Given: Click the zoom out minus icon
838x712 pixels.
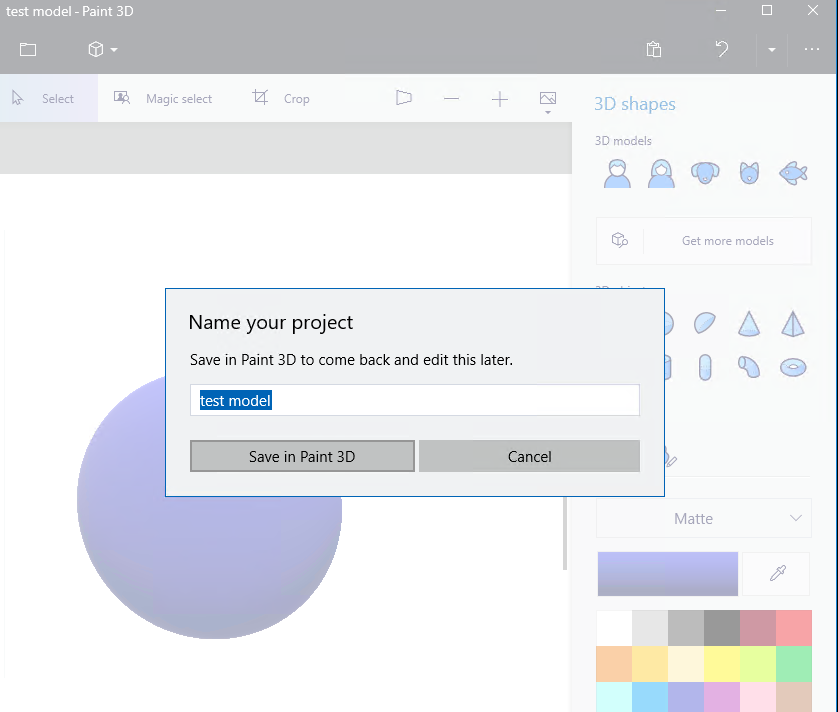Looking at the screenshot, I should click(x=452, y=99).
